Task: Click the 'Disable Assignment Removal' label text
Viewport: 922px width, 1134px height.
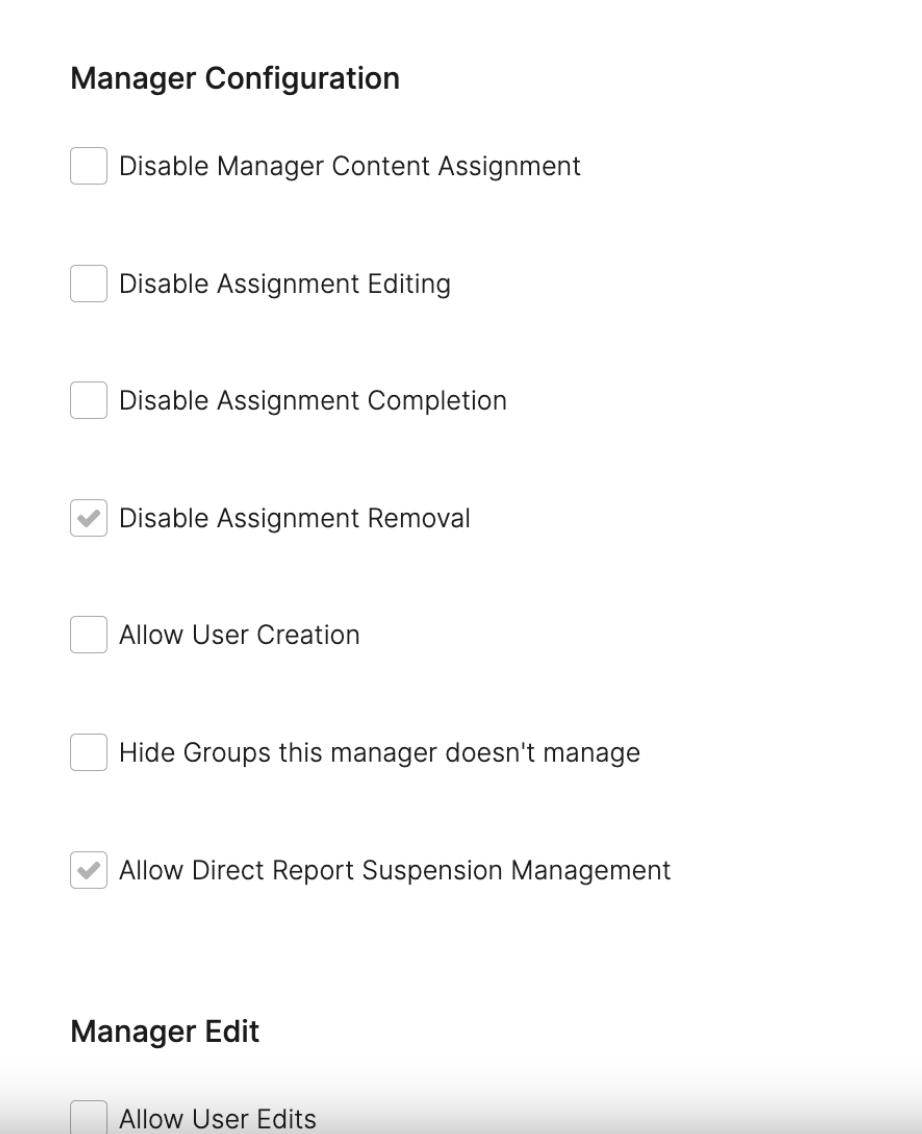Action: [x=295, y=519]
